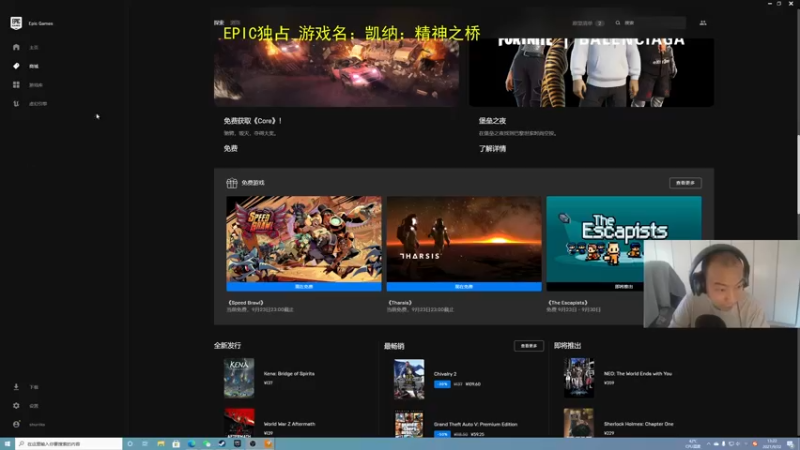This screenshot has height=450, width=800.
Task: Click 'World War Z Aftermath' title
Action: tap(289, 424)
